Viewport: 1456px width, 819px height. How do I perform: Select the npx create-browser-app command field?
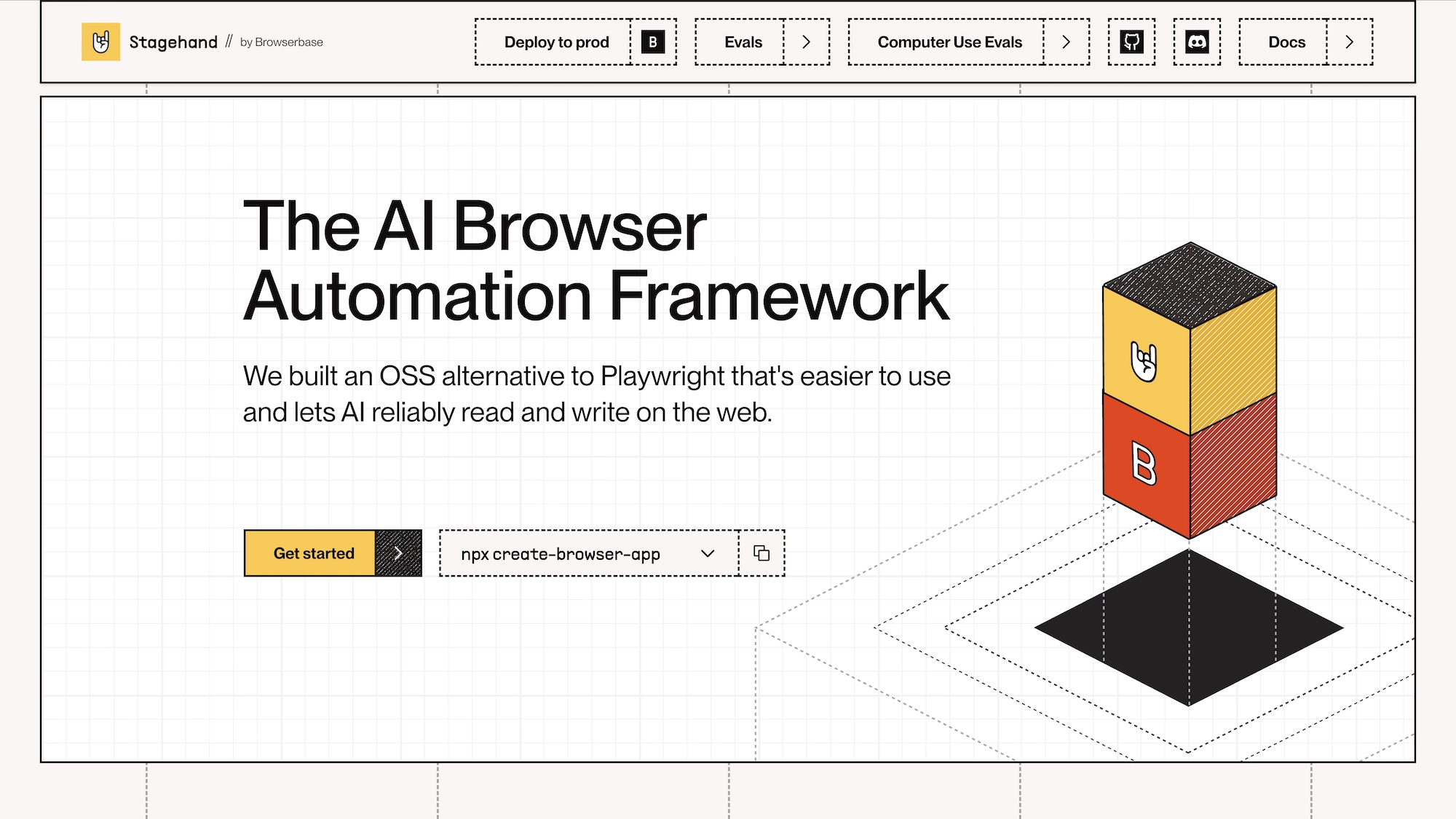561,554
